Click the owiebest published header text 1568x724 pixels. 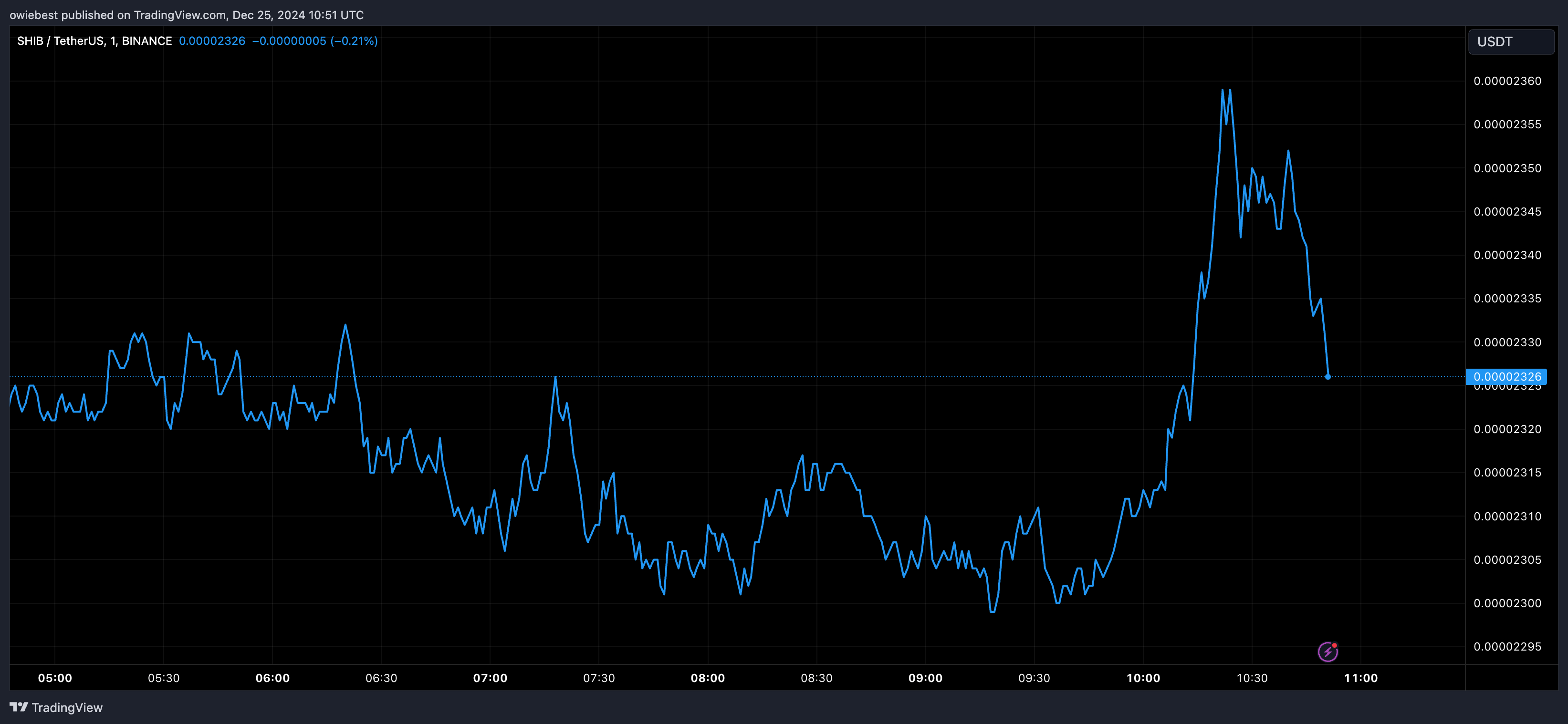click(x=186, y=15)
